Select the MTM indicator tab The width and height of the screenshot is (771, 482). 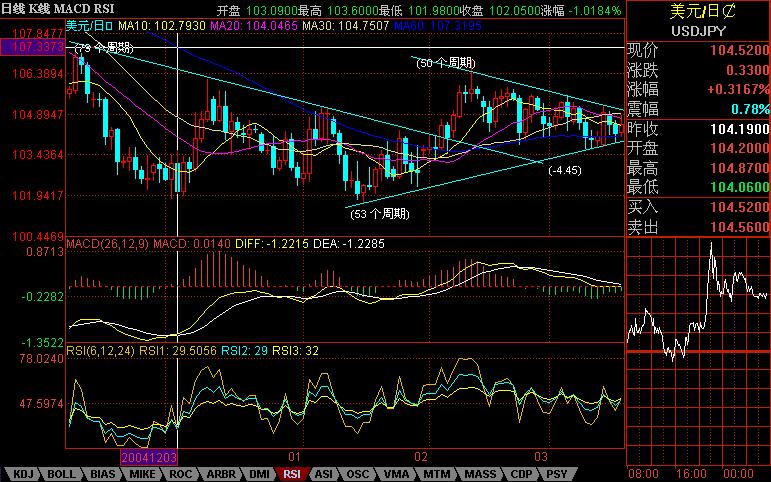(x=436, y=474)
